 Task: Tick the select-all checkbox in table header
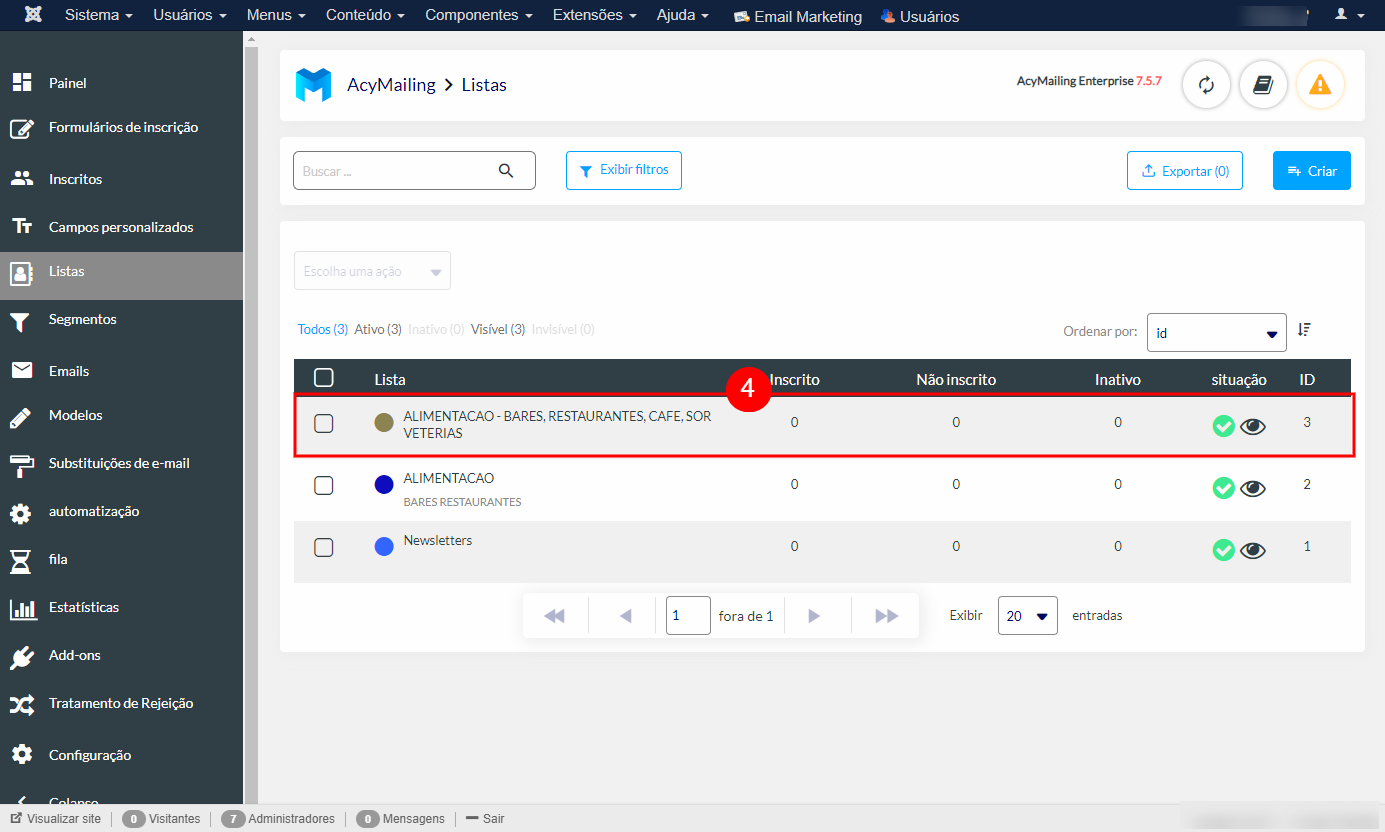pyautogui.click(x=323, y=378)
